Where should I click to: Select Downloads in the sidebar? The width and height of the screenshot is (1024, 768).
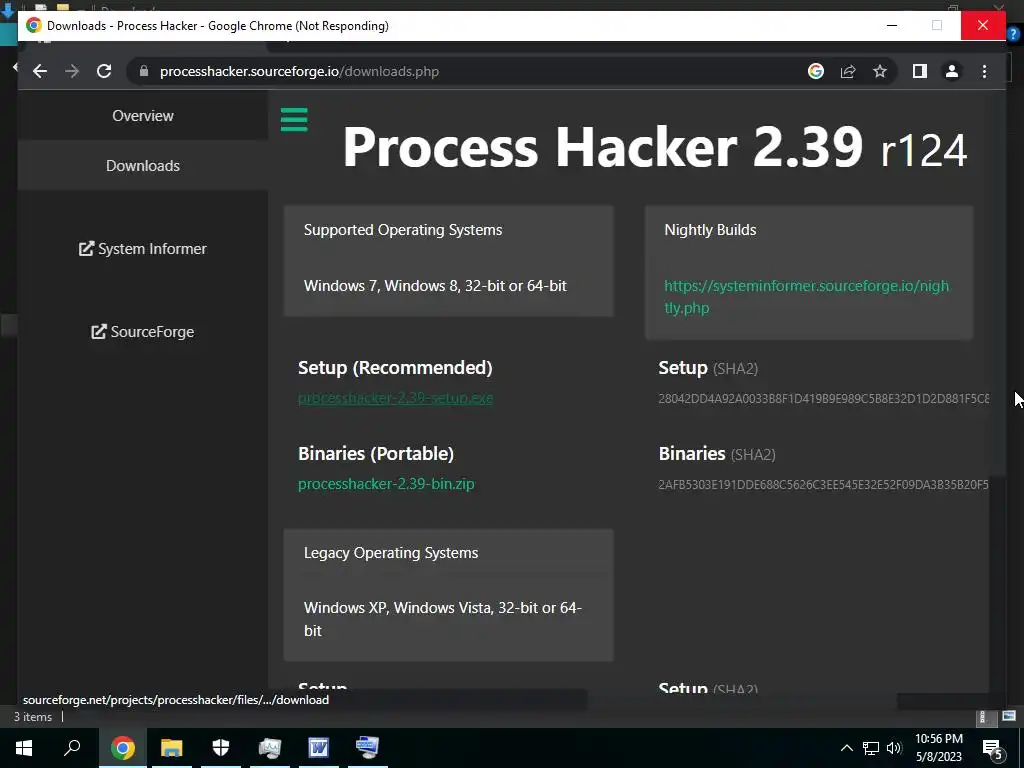coord(142,166)
